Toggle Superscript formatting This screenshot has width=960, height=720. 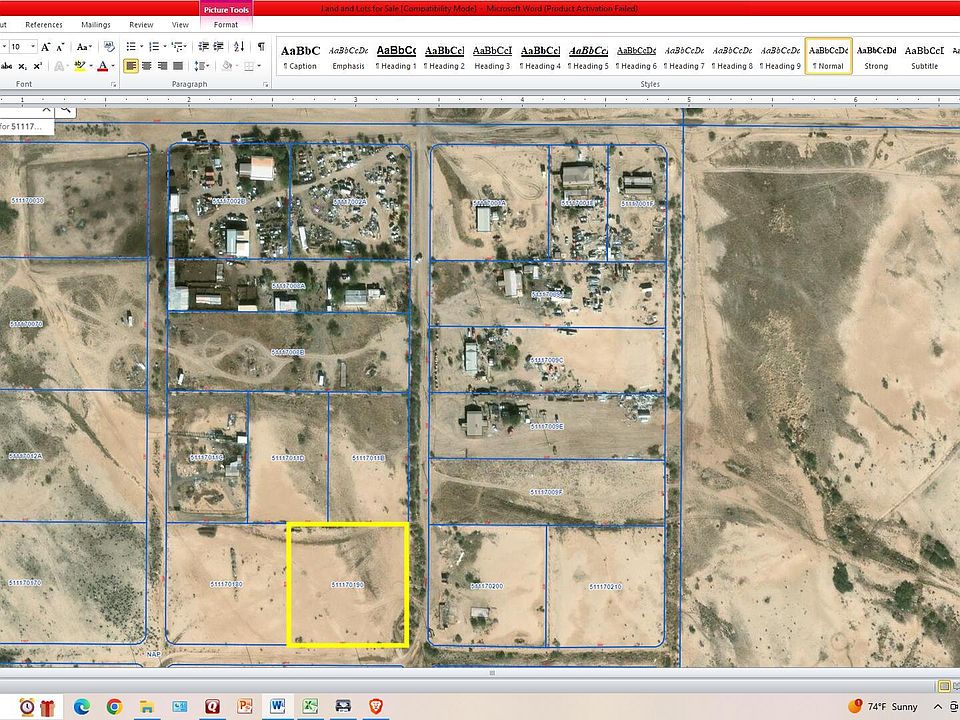click(38, 66)
